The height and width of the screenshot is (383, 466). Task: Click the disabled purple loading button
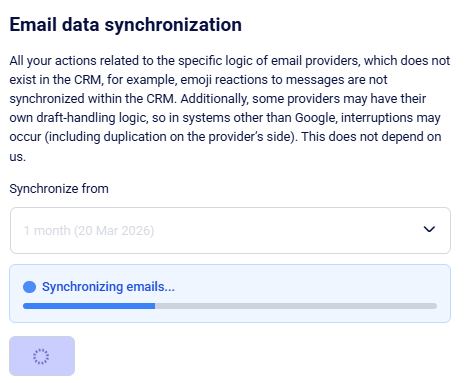point(42,356)
